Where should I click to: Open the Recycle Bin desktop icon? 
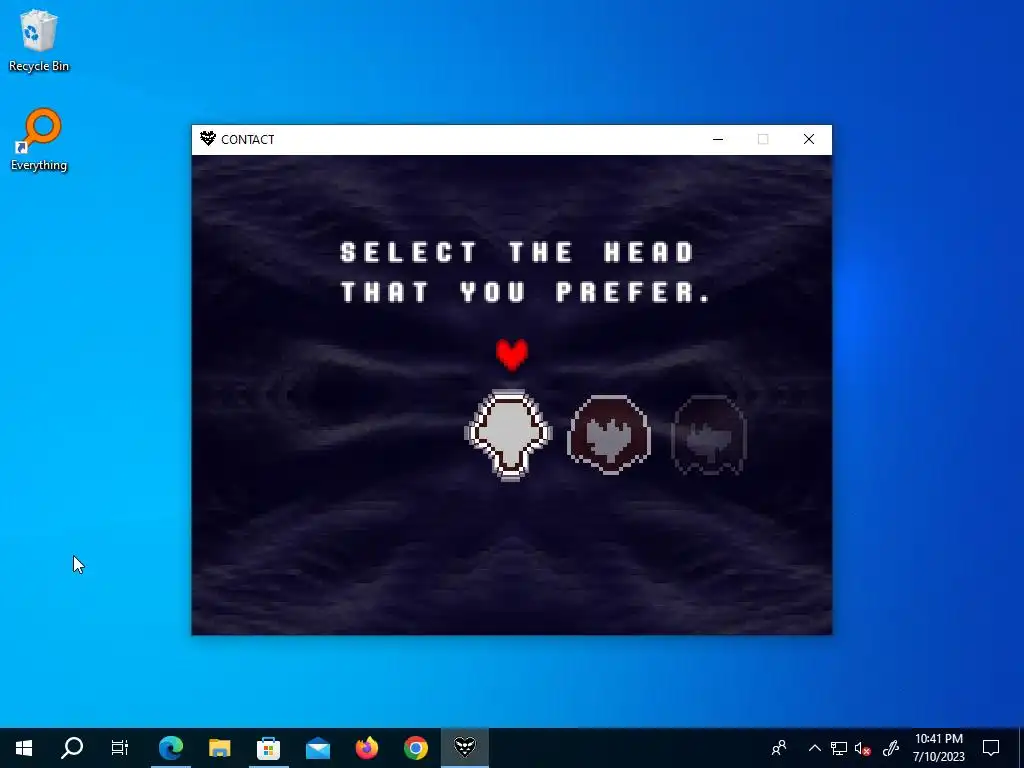(x=39, y=40)
